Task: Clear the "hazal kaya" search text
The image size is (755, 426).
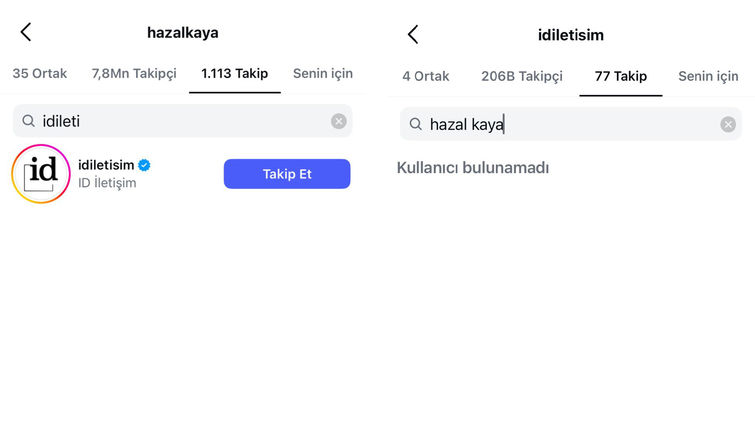Action: pos(728,124)
